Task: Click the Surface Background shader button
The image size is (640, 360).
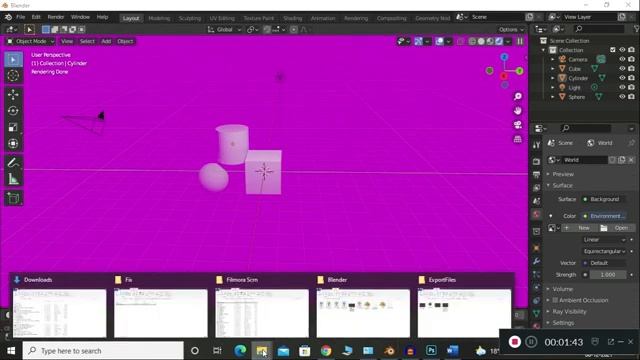Action: point(604,199)
